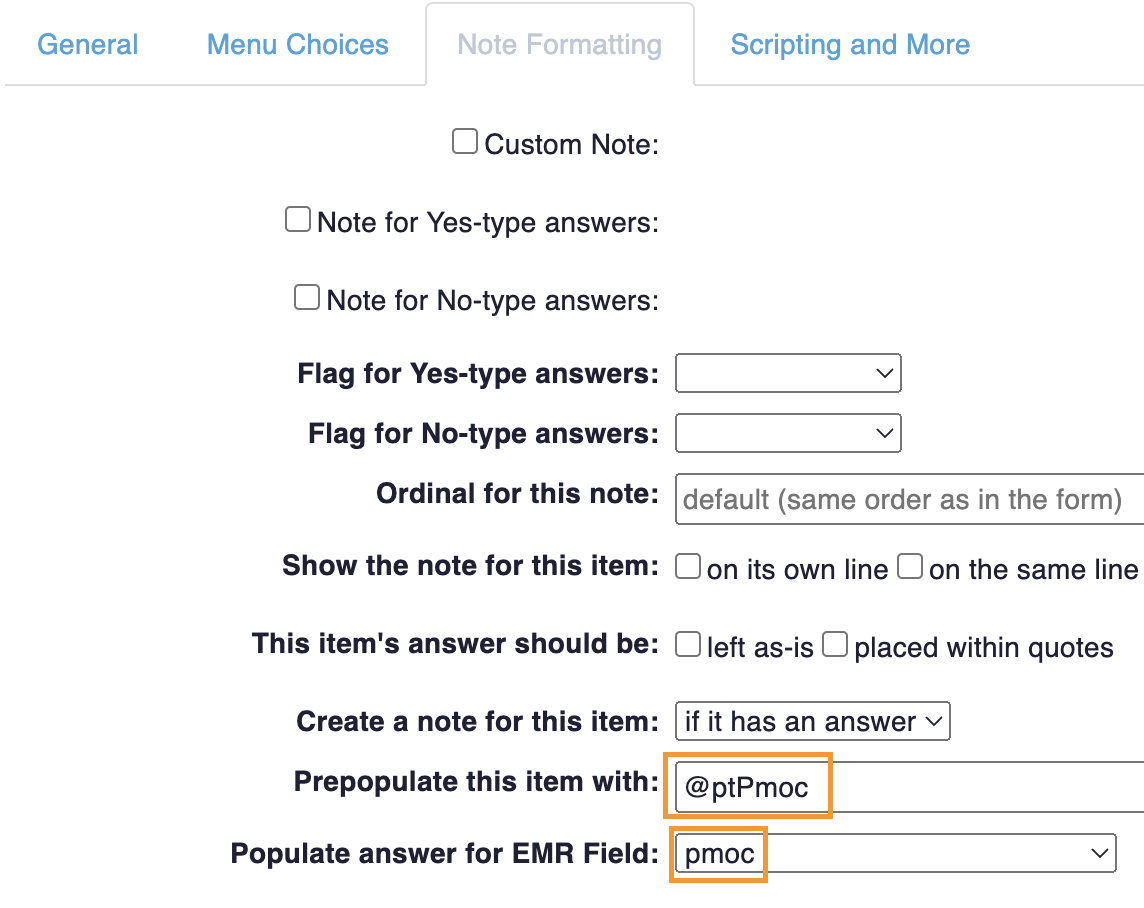This screenshot has height=908, width=1144.
Task: Open the 'if it has an answer' dropdown
Action: (812, 722)
